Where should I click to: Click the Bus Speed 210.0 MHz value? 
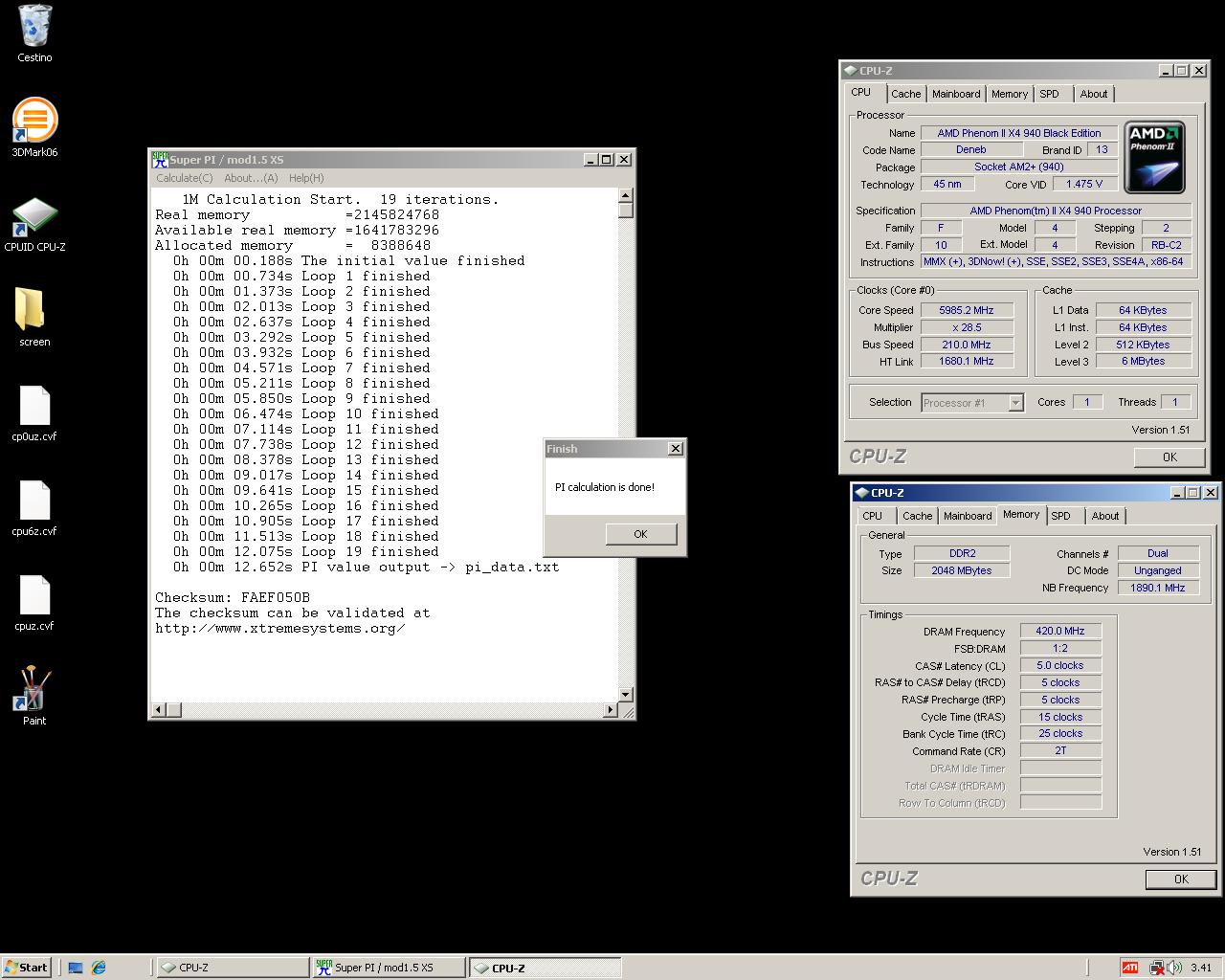(x=966, y=345)
